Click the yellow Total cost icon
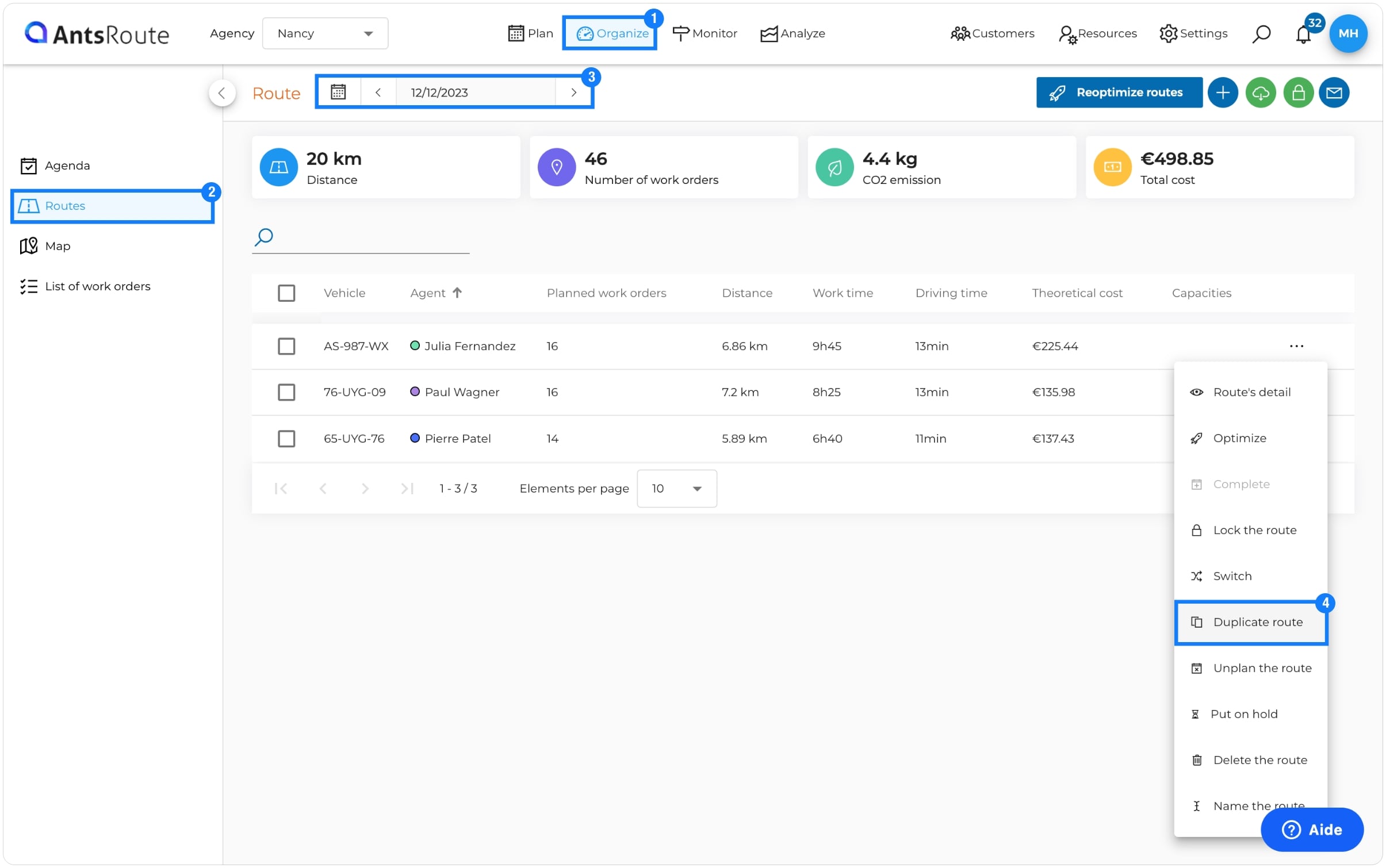Viewport: 1386px width, 868px height. click(x=1112, y=167)
